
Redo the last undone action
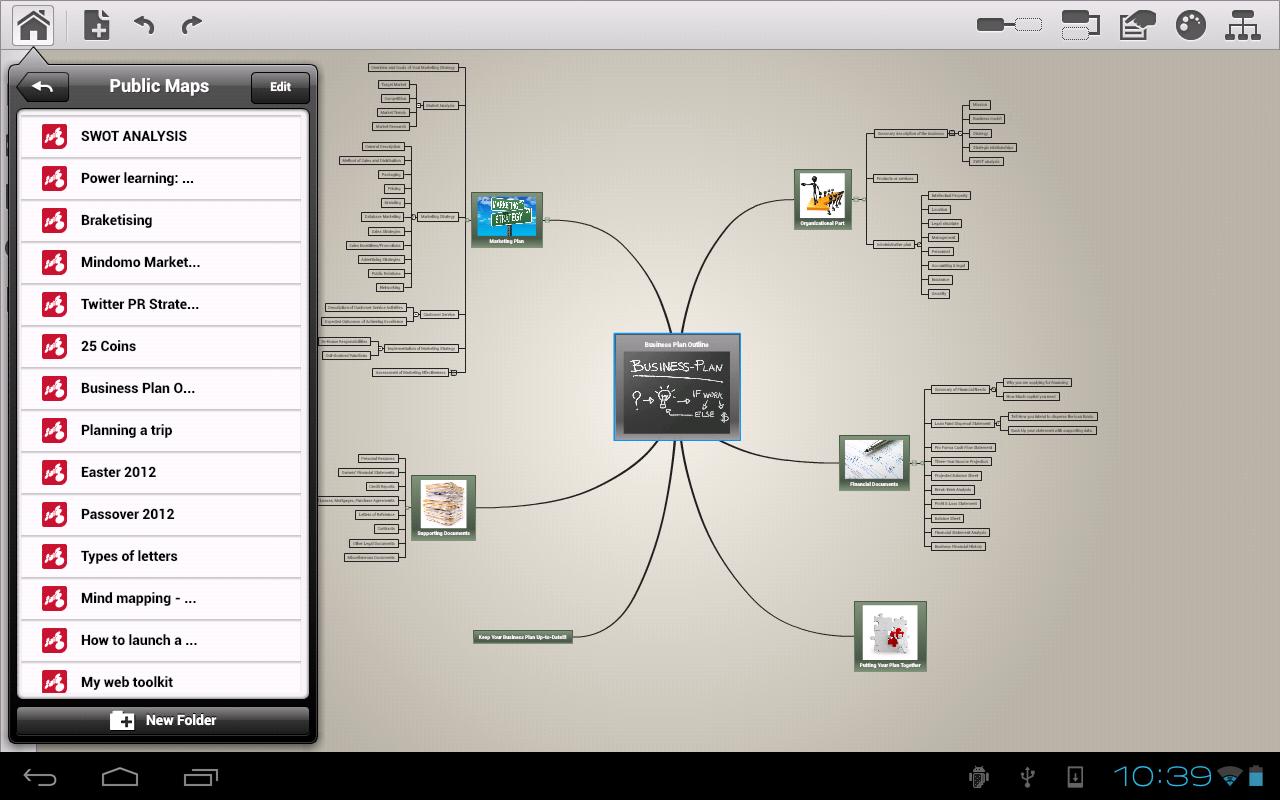coord(190,25)
